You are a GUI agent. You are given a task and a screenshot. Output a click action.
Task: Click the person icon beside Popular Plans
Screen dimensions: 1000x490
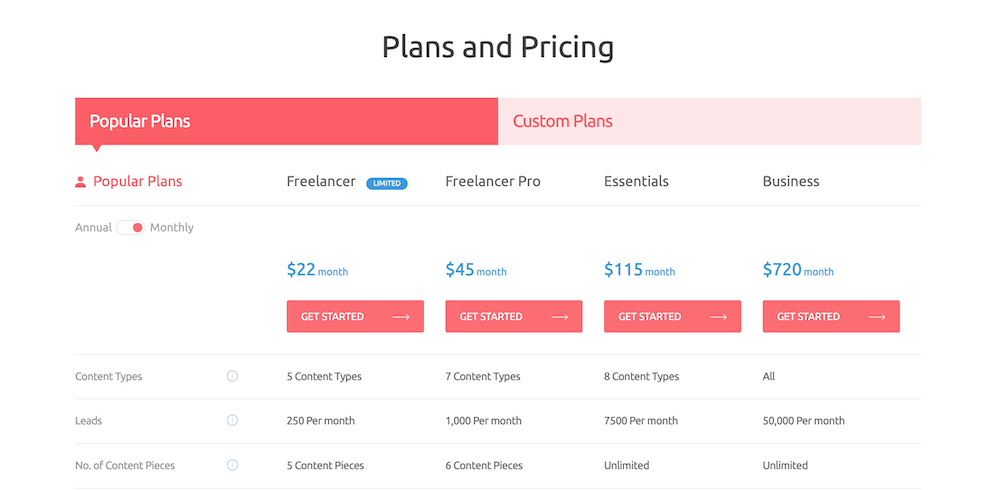[x=80, y=182]
